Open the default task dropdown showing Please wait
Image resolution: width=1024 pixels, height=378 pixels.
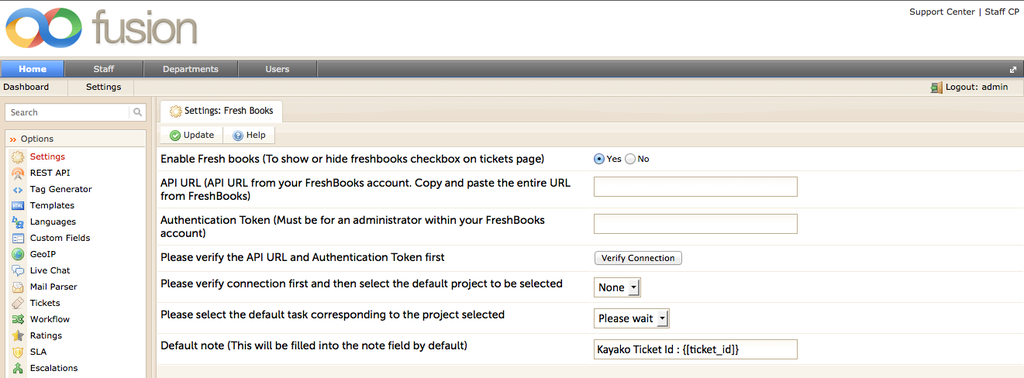(x=632, y=319)
